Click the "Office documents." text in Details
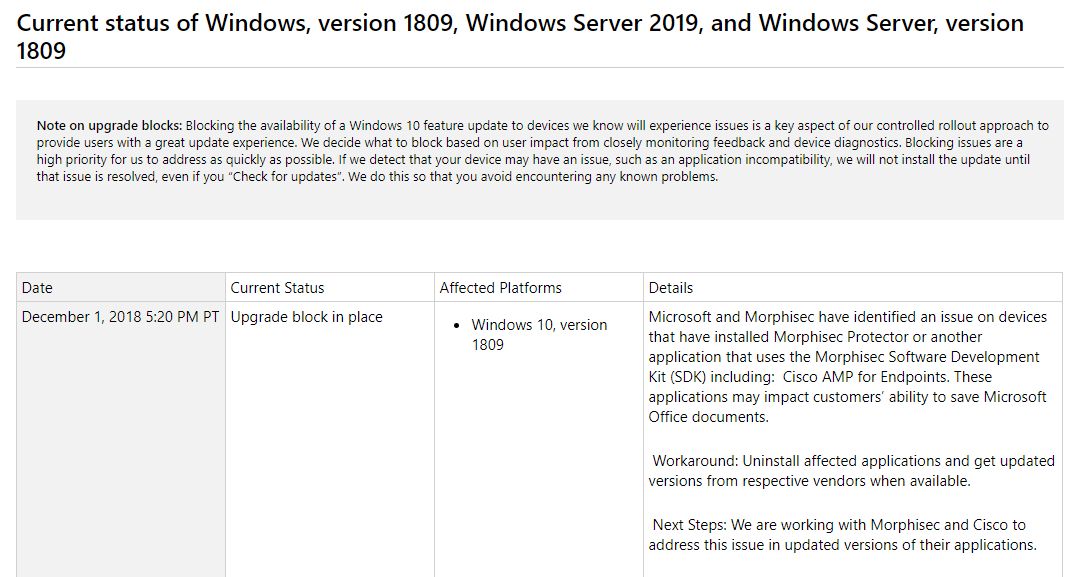The width and height of the screenshot is (1079, 577). (x=708, y=417)
